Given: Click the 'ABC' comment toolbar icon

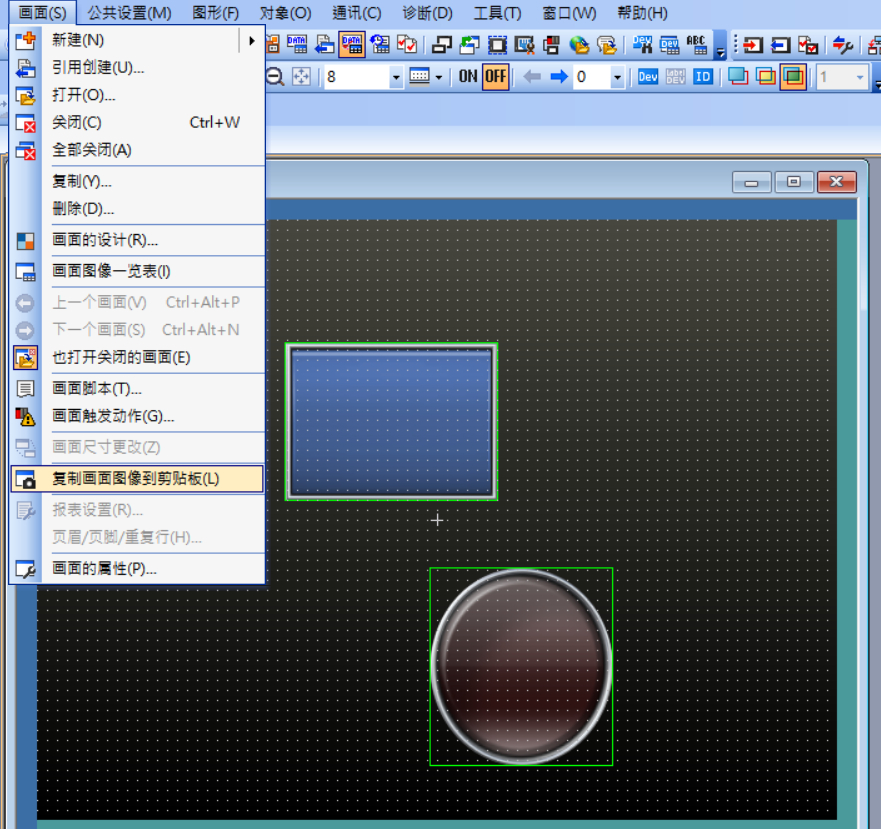Looking at the screenshot, I should click(696, 44).
